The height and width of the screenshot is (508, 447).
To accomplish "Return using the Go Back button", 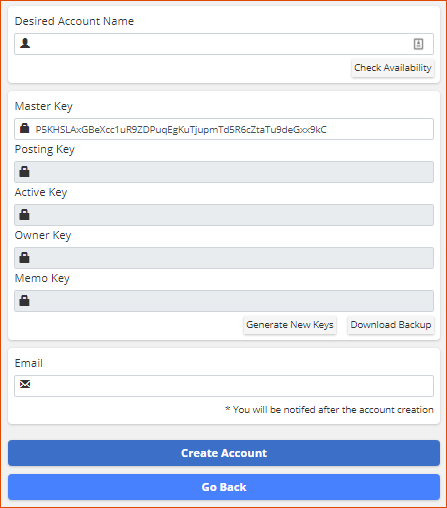I will (224, 487).
